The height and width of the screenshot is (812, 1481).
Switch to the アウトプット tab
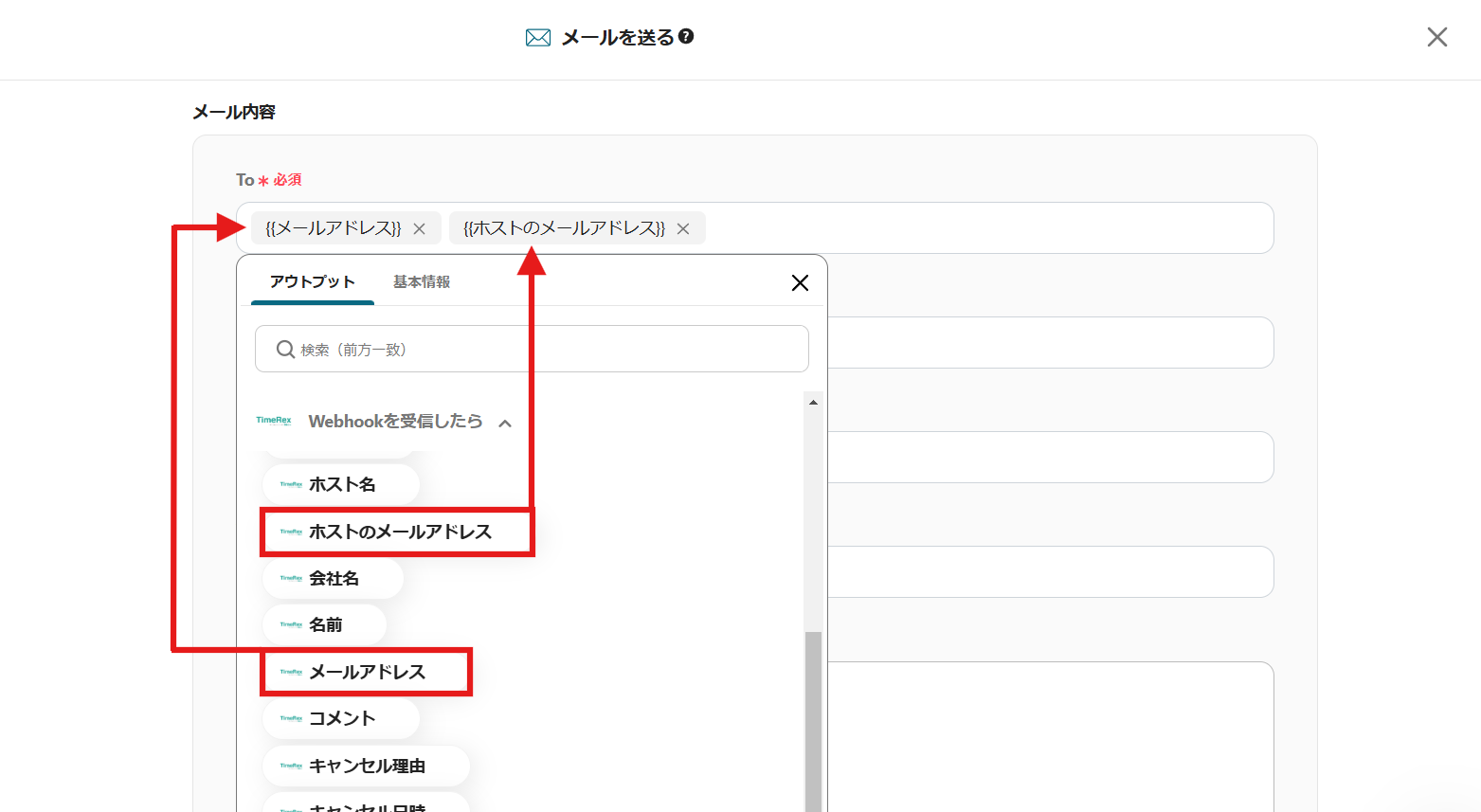pos(313,281)
